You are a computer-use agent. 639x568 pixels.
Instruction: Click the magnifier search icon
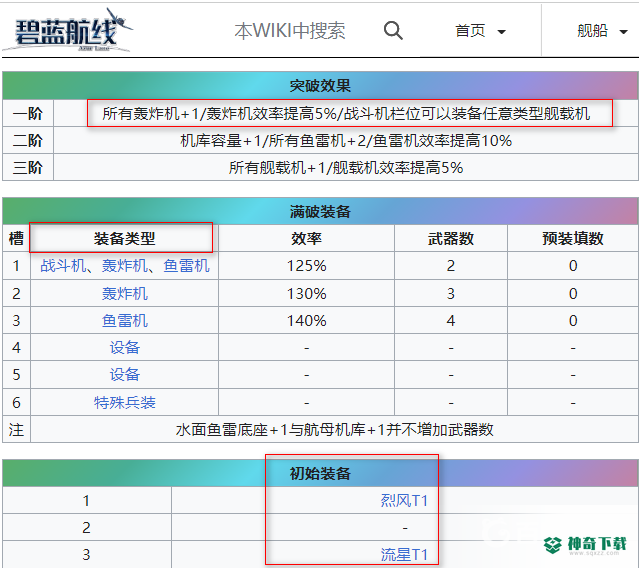point(393,31)
